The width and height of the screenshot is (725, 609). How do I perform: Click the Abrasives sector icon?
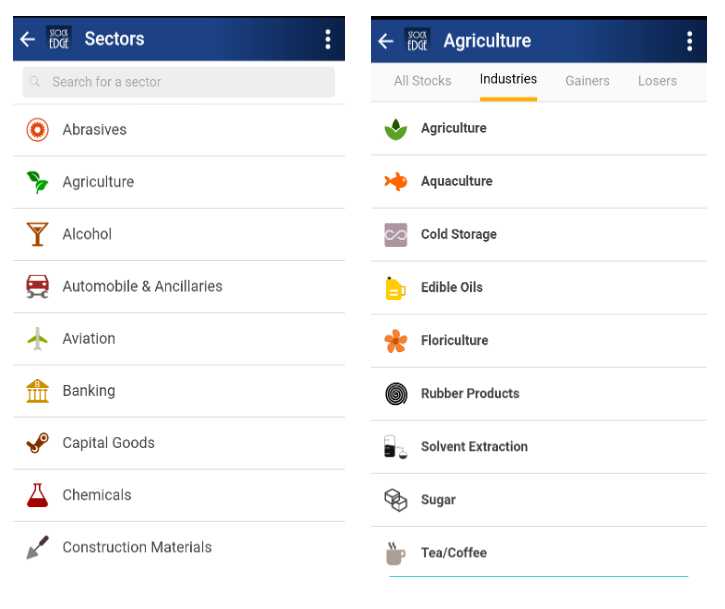click(37, 129)
